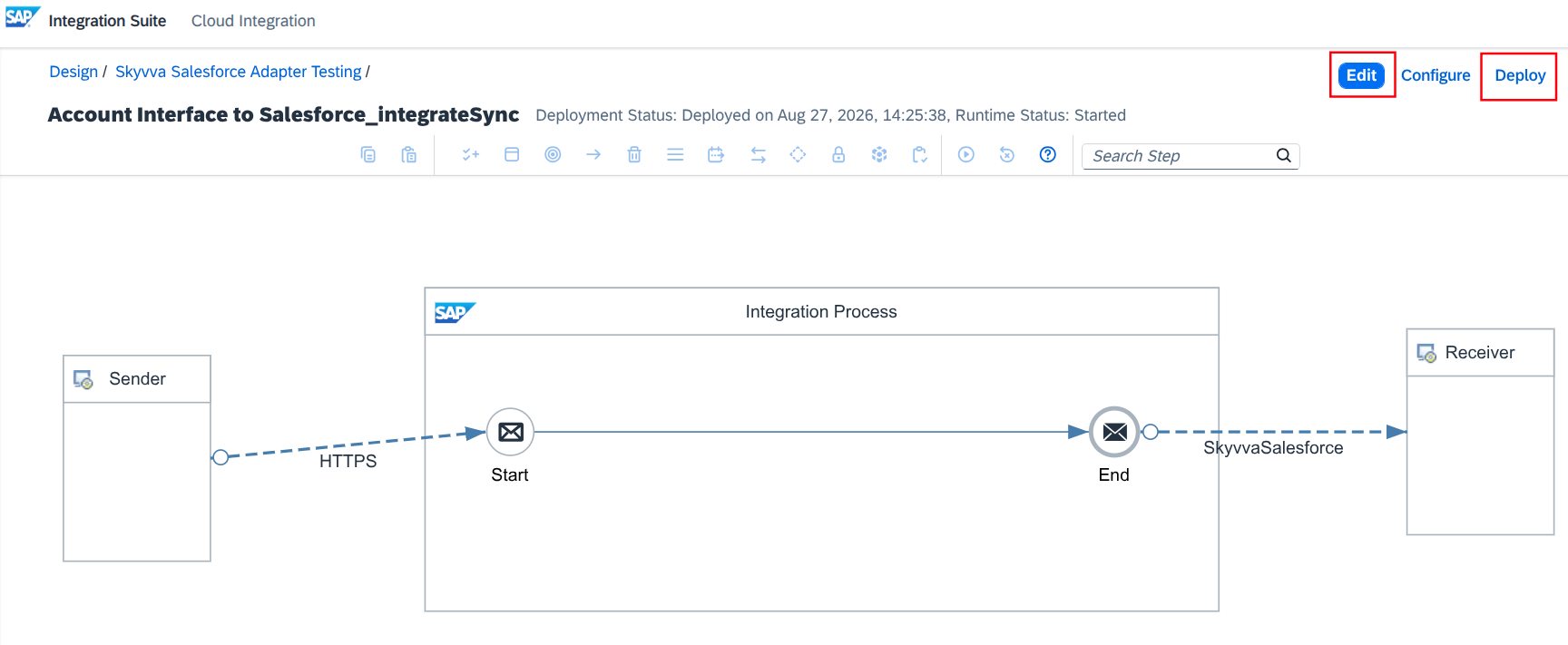This screenshot has height=645, width=1568.
Task: Click the Edit button
Action: click(x=1361, y=75)
